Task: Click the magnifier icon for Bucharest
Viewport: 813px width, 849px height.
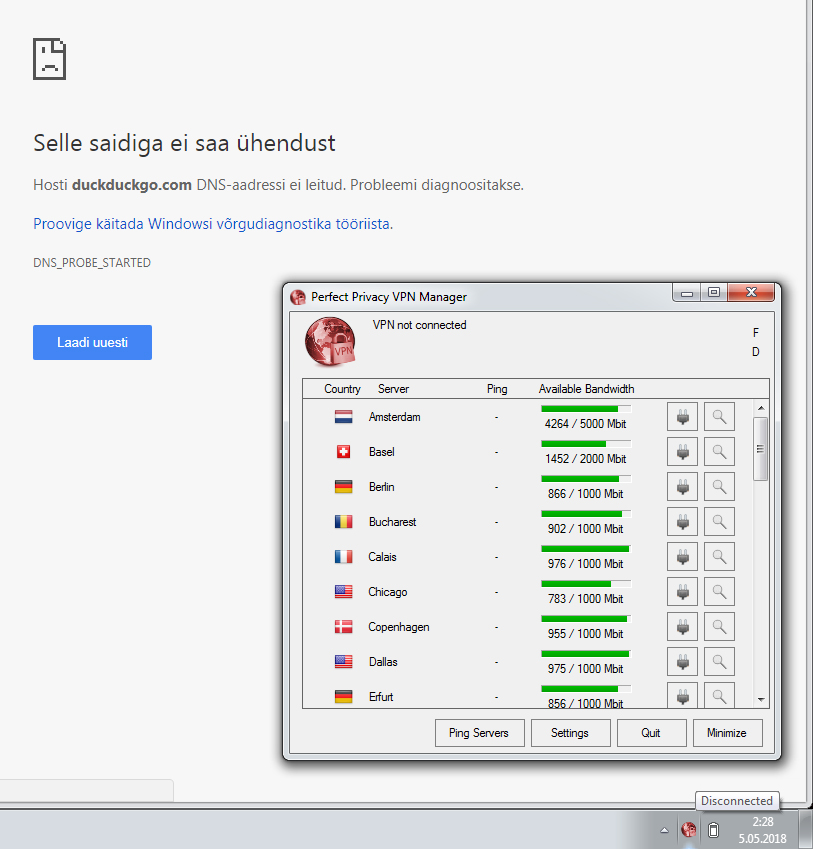Action: (x=719, y=522)
